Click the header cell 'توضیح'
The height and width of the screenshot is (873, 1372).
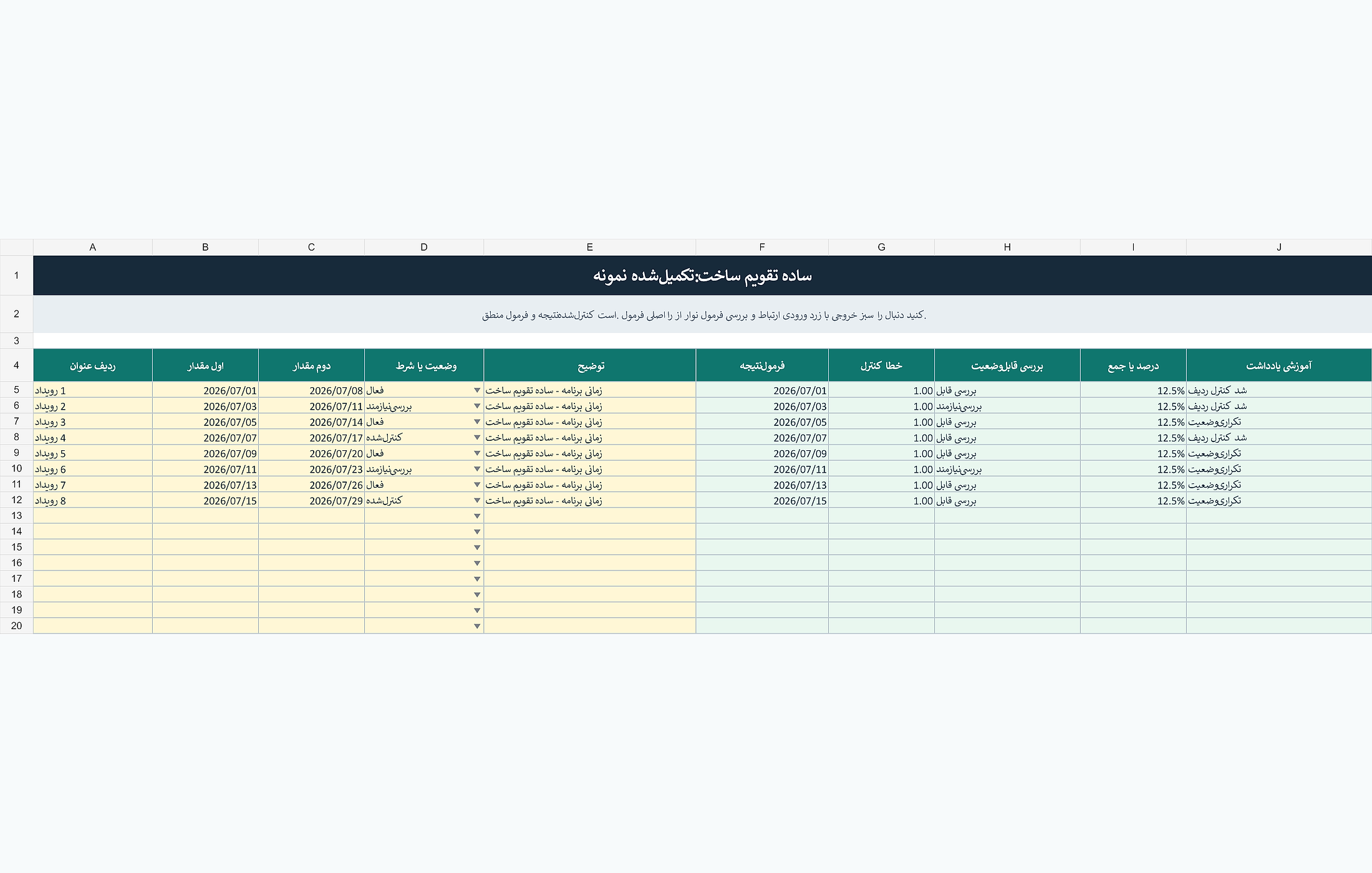[x=589, y=365]
